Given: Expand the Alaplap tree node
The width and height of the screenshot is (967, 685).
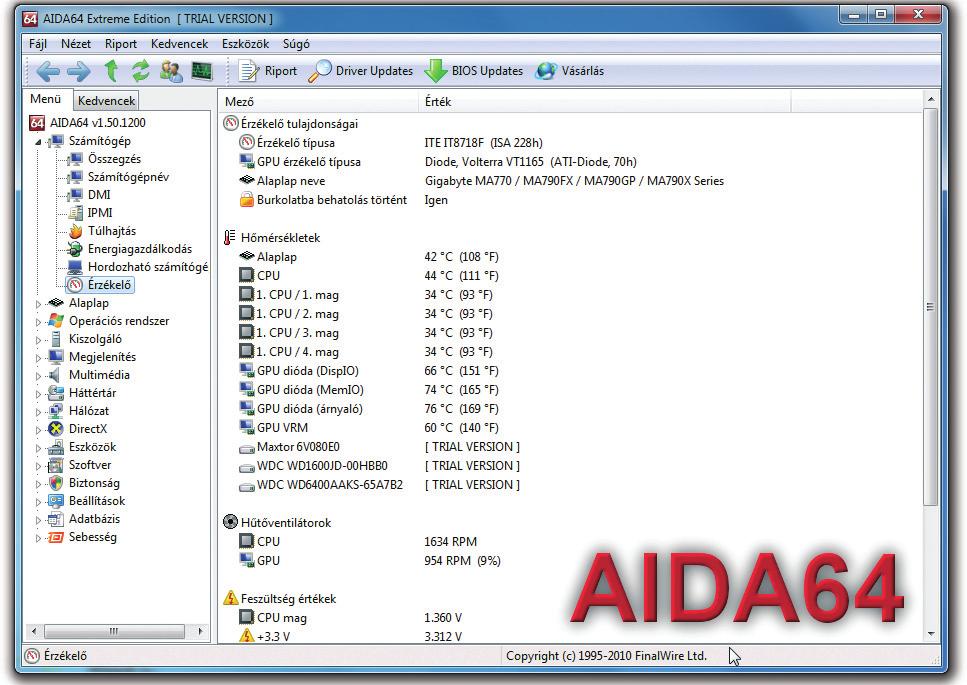Looking at the screenshot, I should point(38,303).
